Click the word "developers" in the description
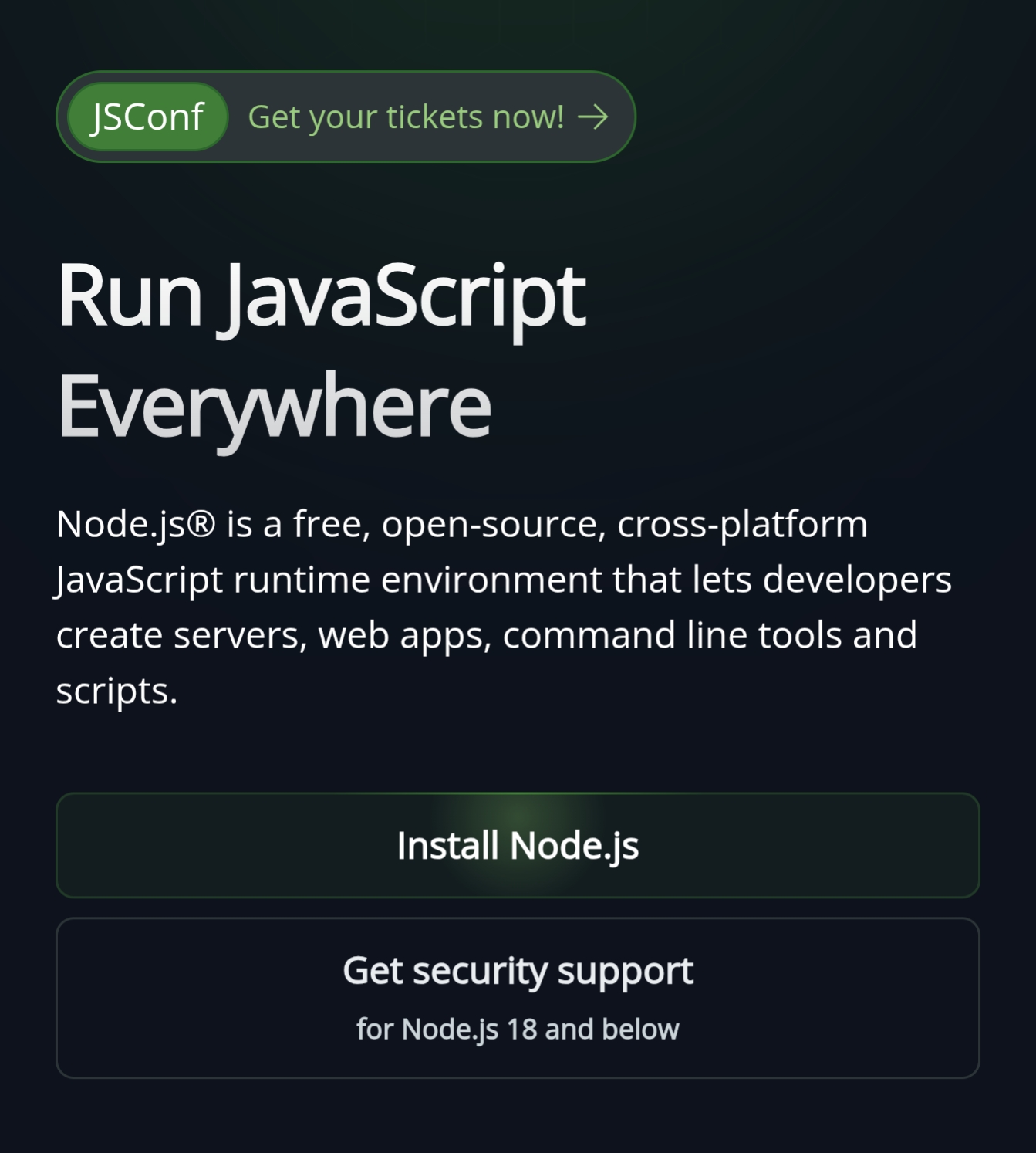Screen dimensions: 1036x1153 pos(857,580)
